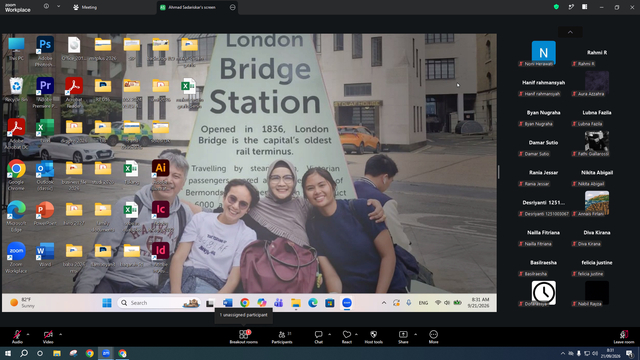Open the Chat panel icon
This screenshot has width=640, height=360.
pyautogui.click(x=318, y=335)
